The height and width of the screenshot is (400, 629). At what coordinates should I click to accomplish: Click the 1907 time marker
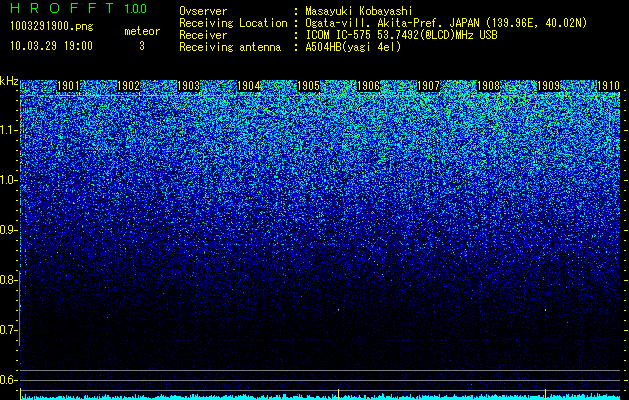point(428,86)
